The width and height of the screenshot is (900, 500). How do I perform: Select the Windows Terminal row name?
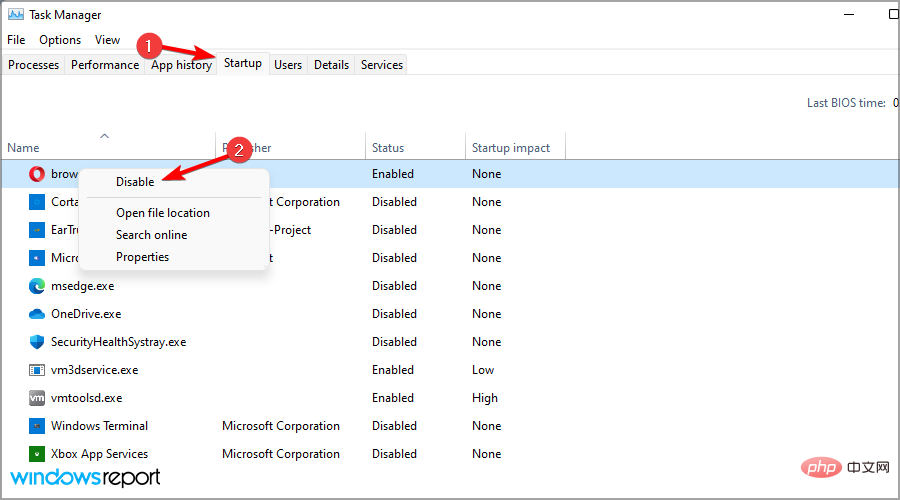(x=99, y=426)
